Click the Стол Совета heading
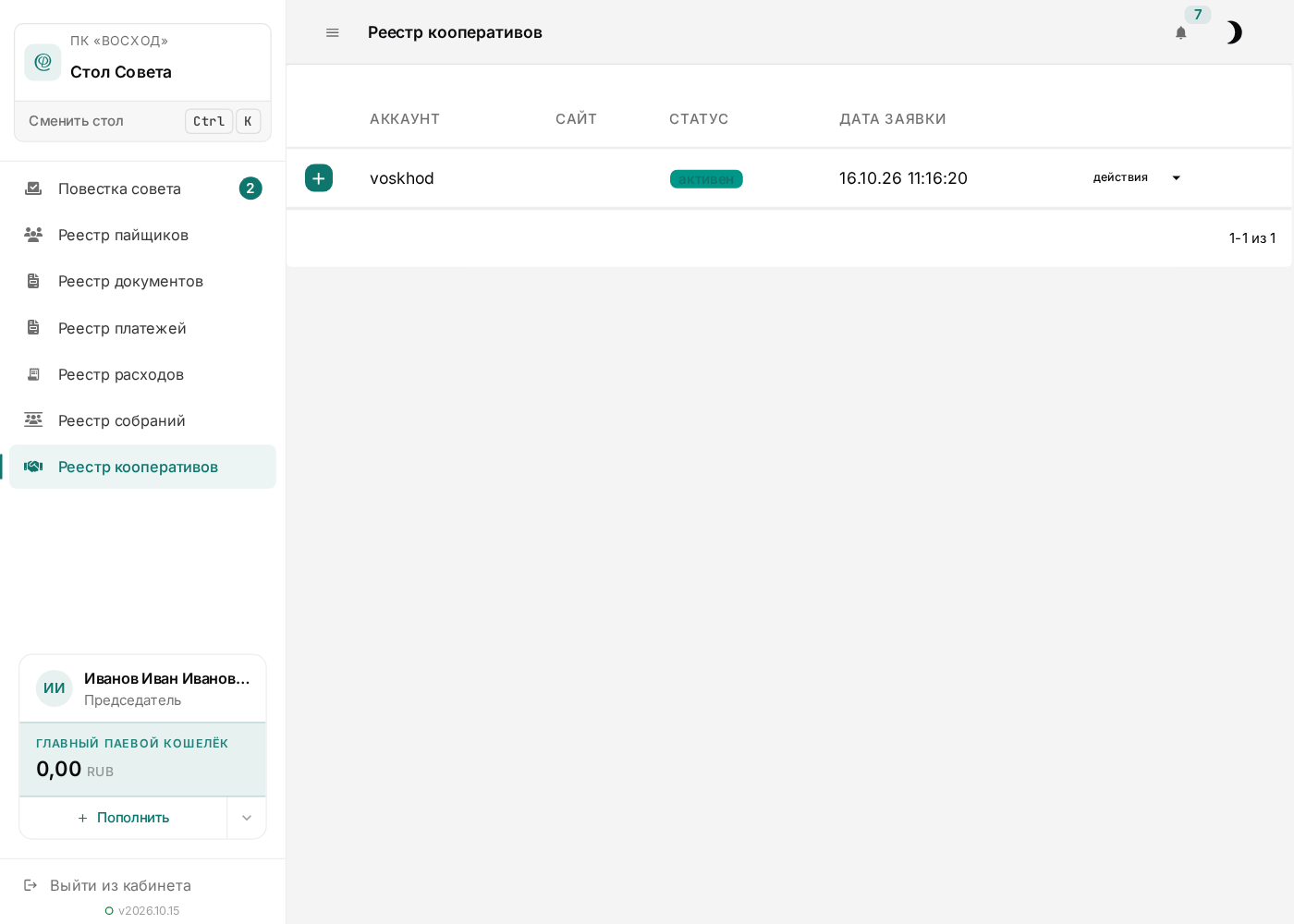This screenshot has width=1294, height=924. pos(121,72)
